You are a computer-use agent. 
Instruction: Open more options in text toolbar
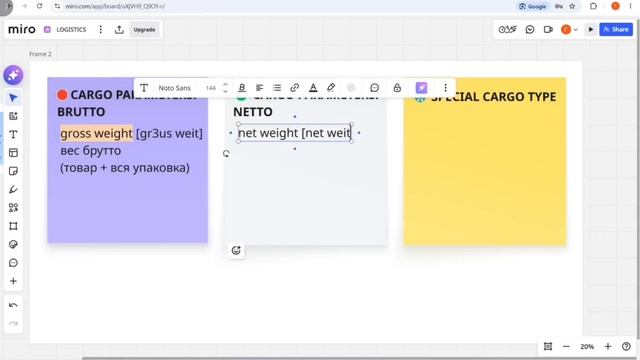[x=446, y=88]
